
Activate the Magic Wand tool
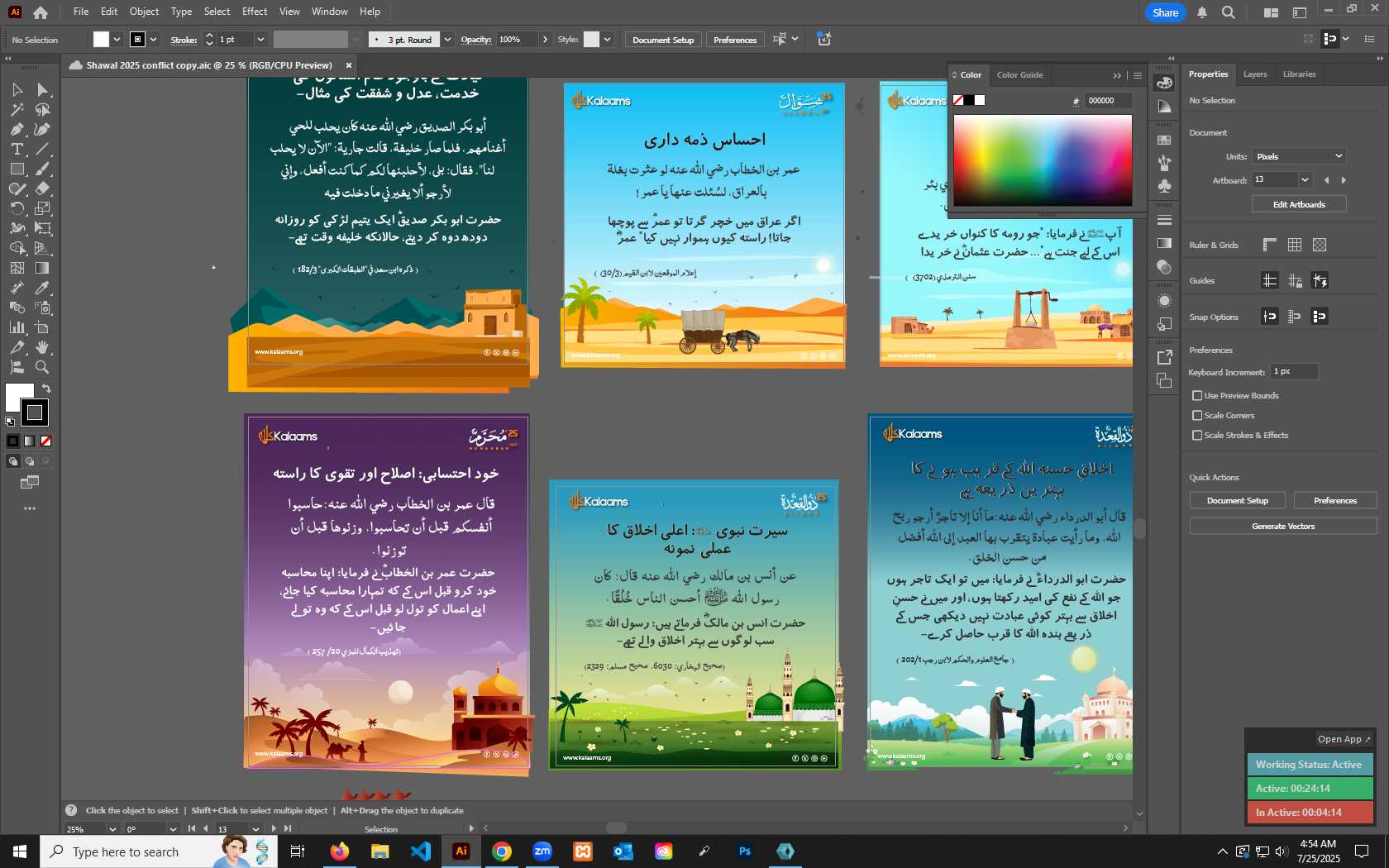point(17,109)
